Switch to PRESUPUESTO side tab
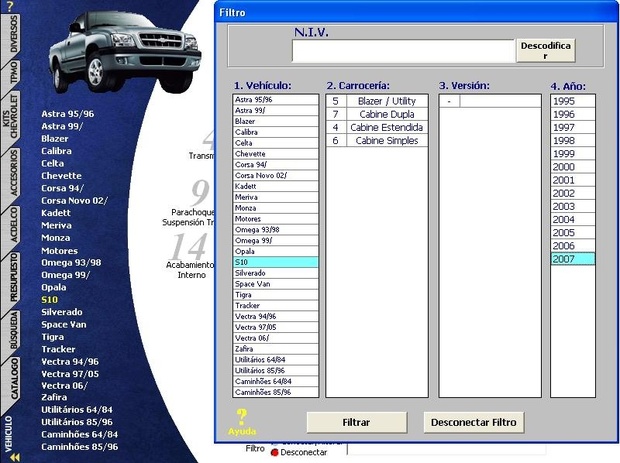 13,278
